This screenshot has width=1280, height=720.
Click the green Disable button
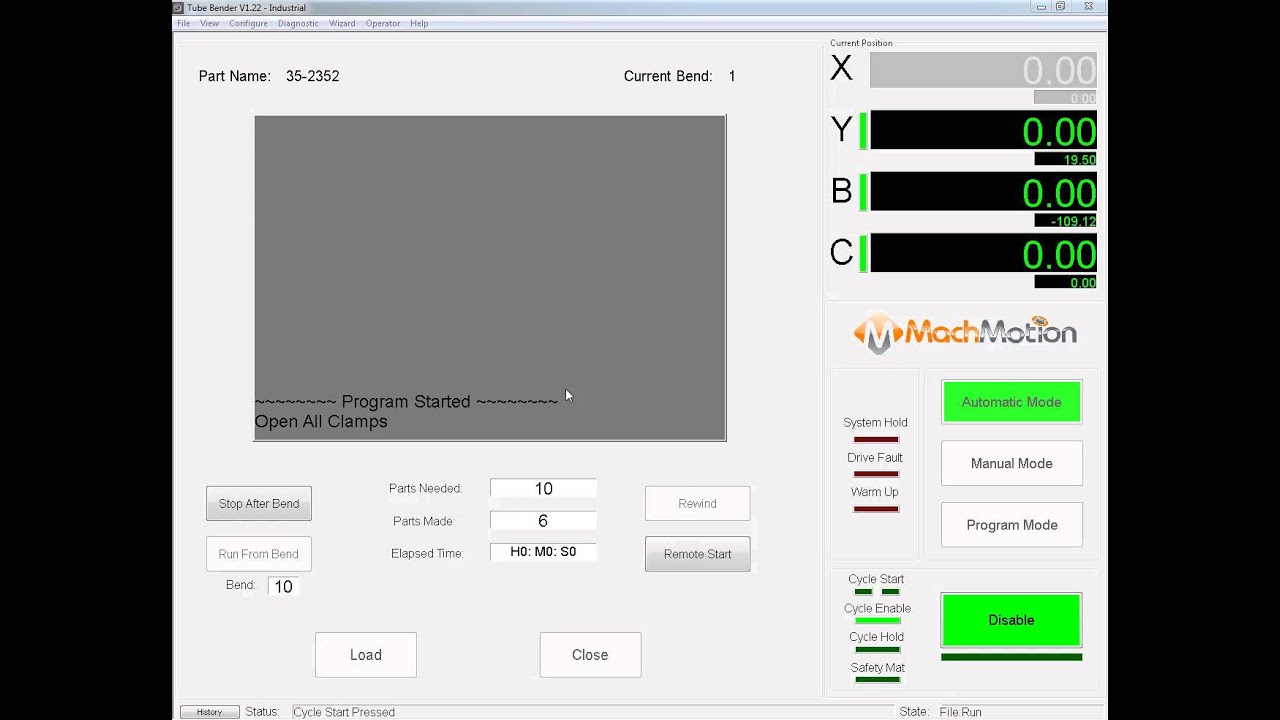coord(1011,620)
